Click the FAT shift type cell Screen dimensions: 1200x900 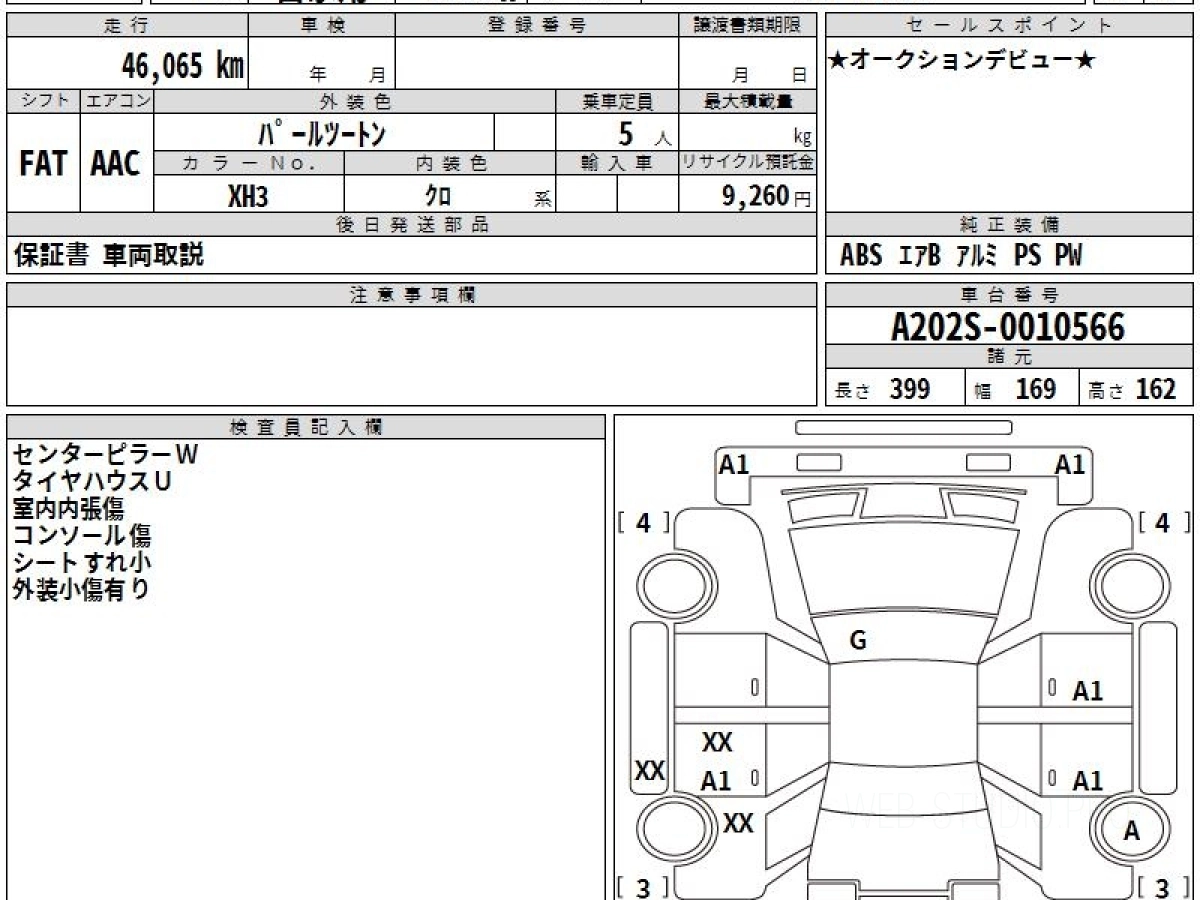coord(43,164)
